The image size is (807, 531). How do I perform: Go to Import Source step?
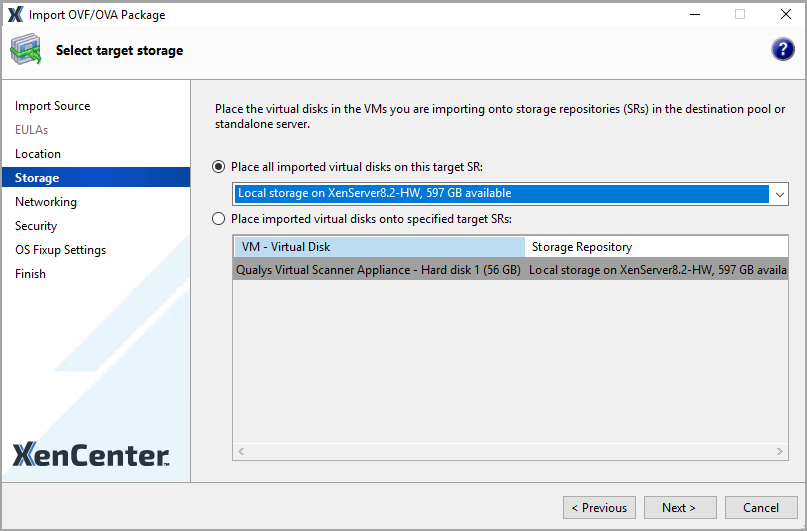(x=52, y=106)
